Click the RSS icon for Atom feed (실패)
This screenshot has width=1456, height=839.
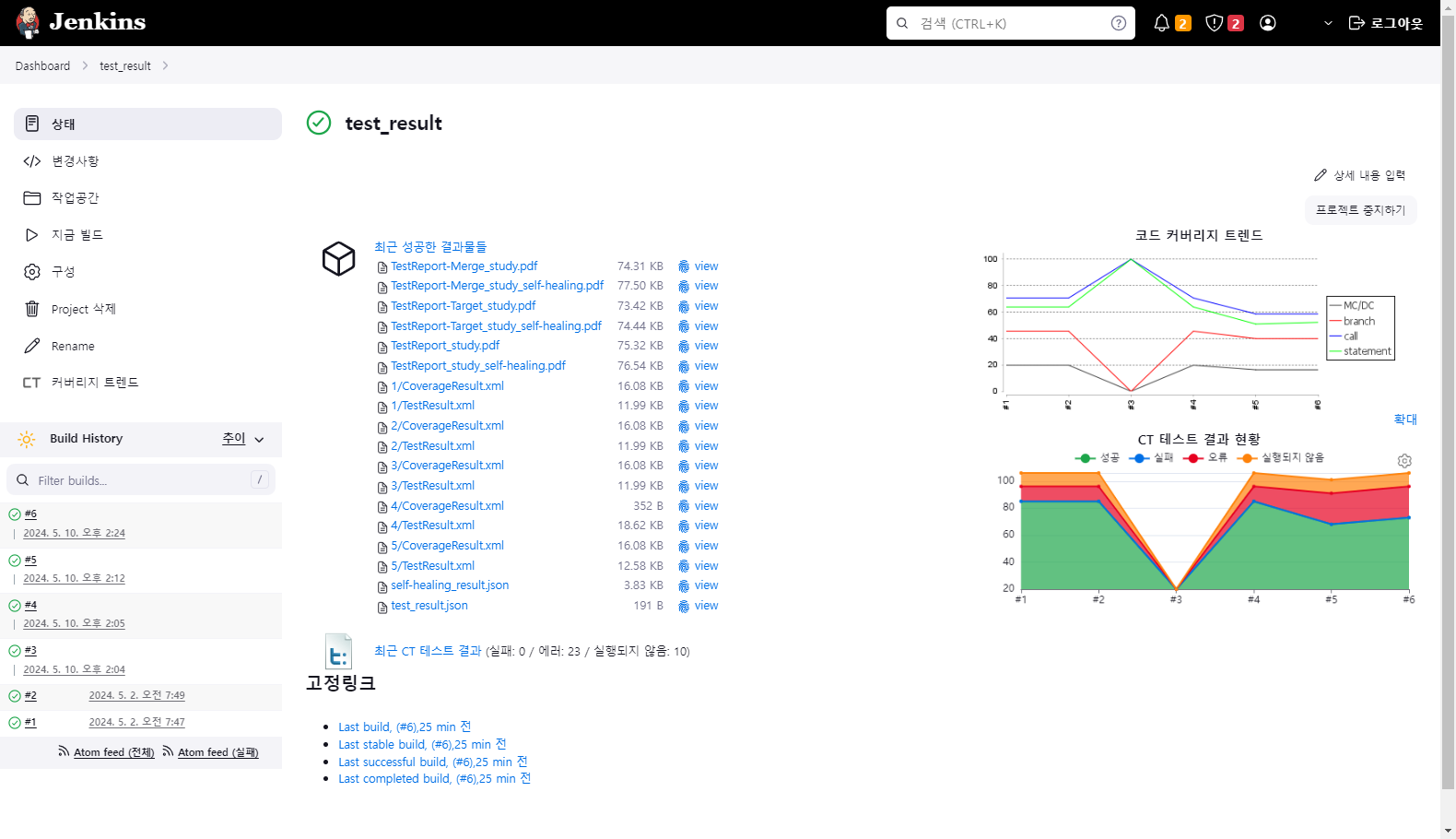point(168,751)
